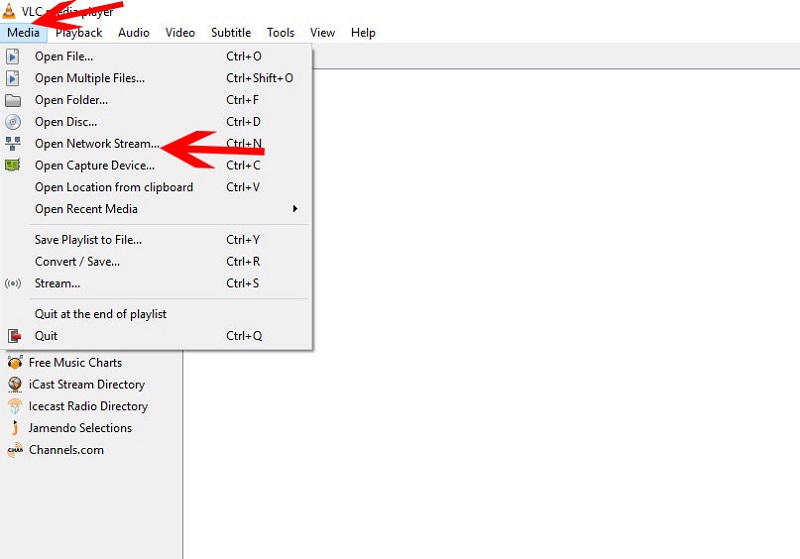Click the Stream broadcast icon
Screen dimensions: 800x559
click(13, 283)
